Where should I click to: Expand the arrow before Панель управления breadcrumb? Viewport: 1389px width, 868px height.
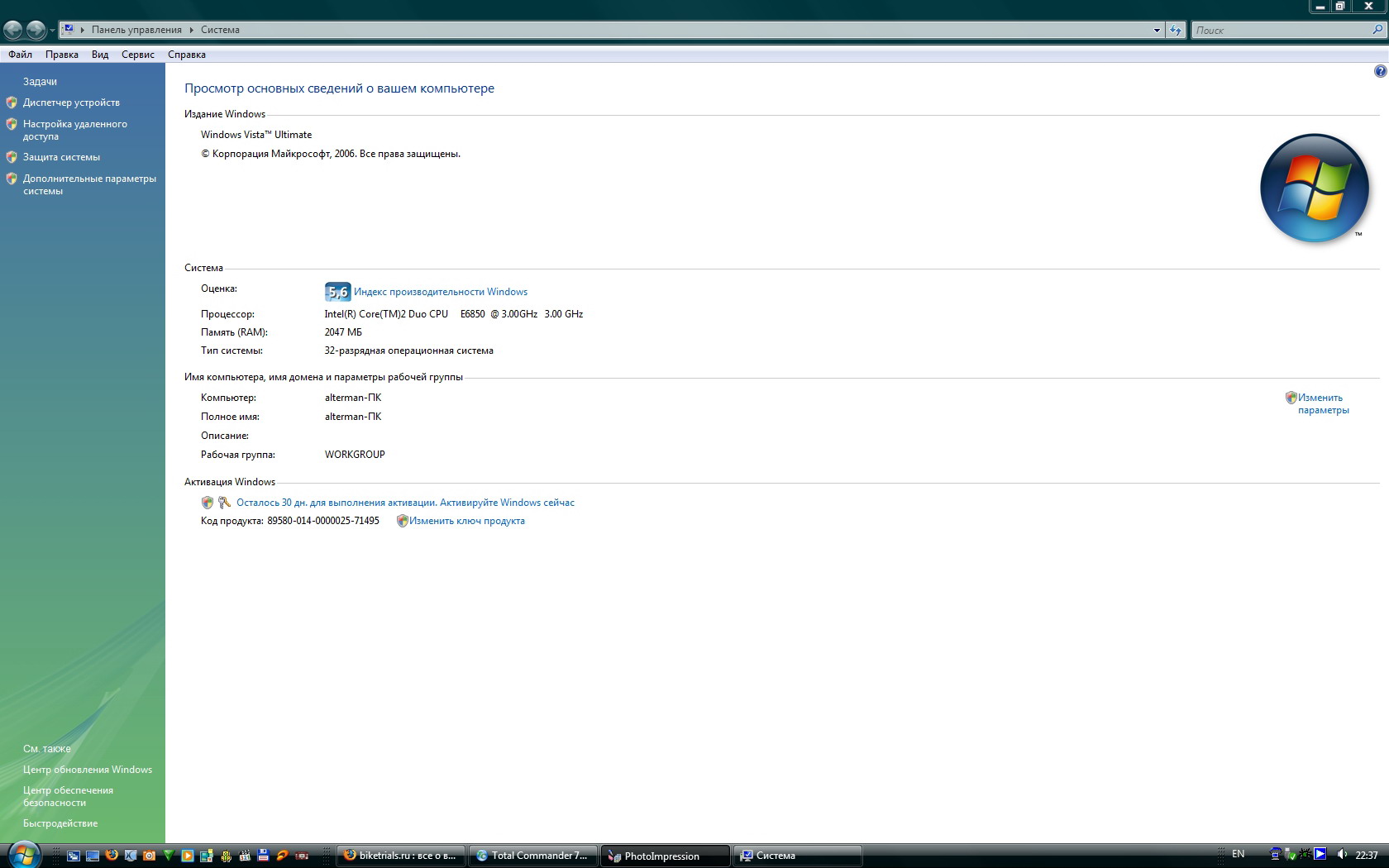pos(83,30)
